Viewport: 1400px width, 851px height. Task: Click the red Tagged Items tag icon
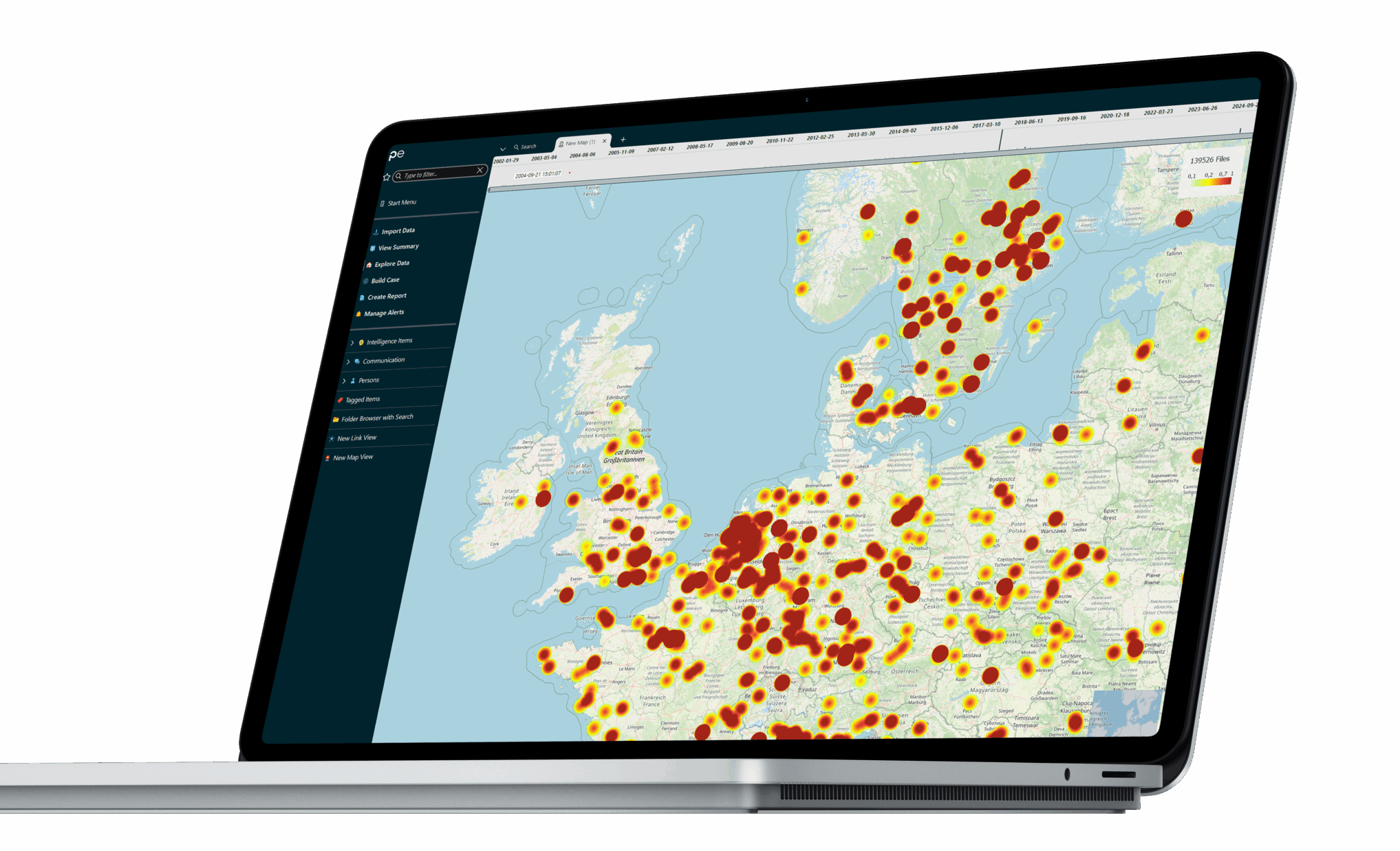tap(340, 400)
